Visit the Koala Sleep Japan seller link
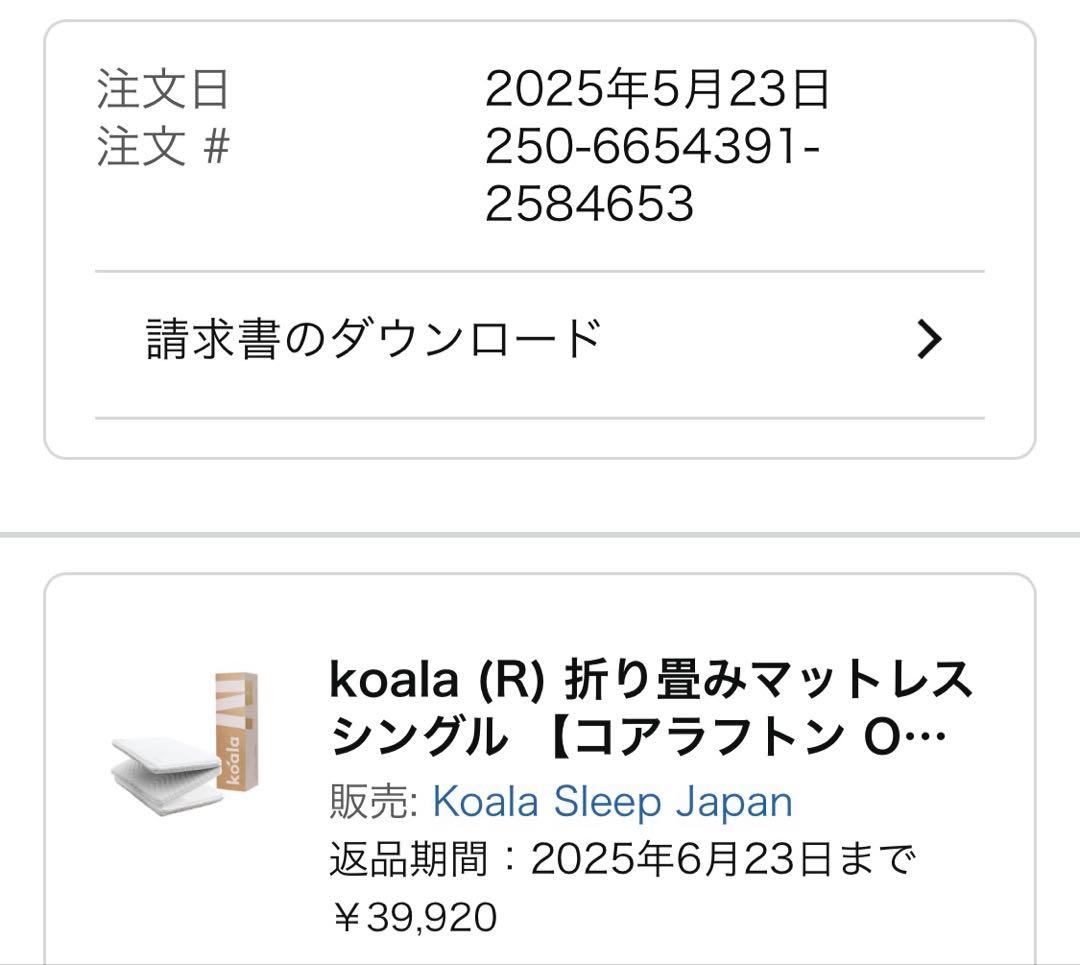1080x965 pixels. coord(612,802)
